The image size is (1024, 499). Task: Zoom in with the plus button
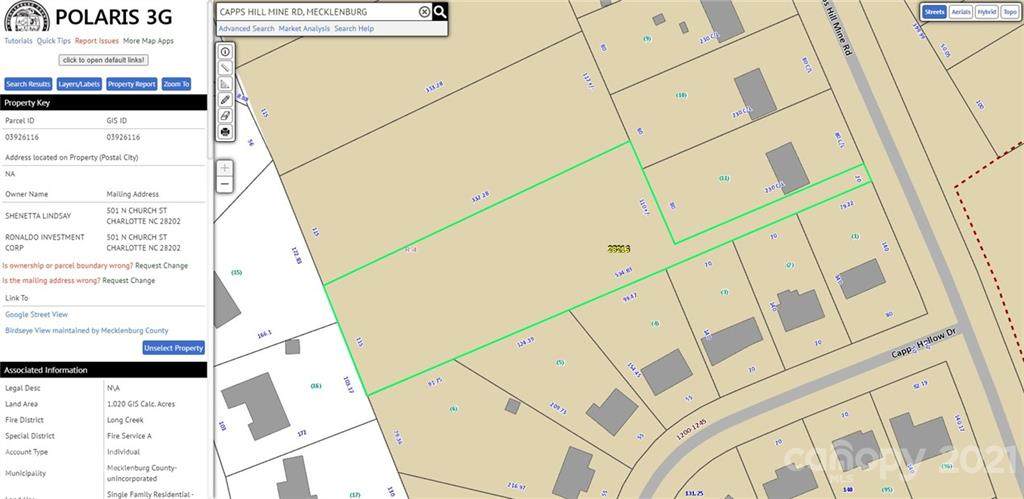click(225, 168)
